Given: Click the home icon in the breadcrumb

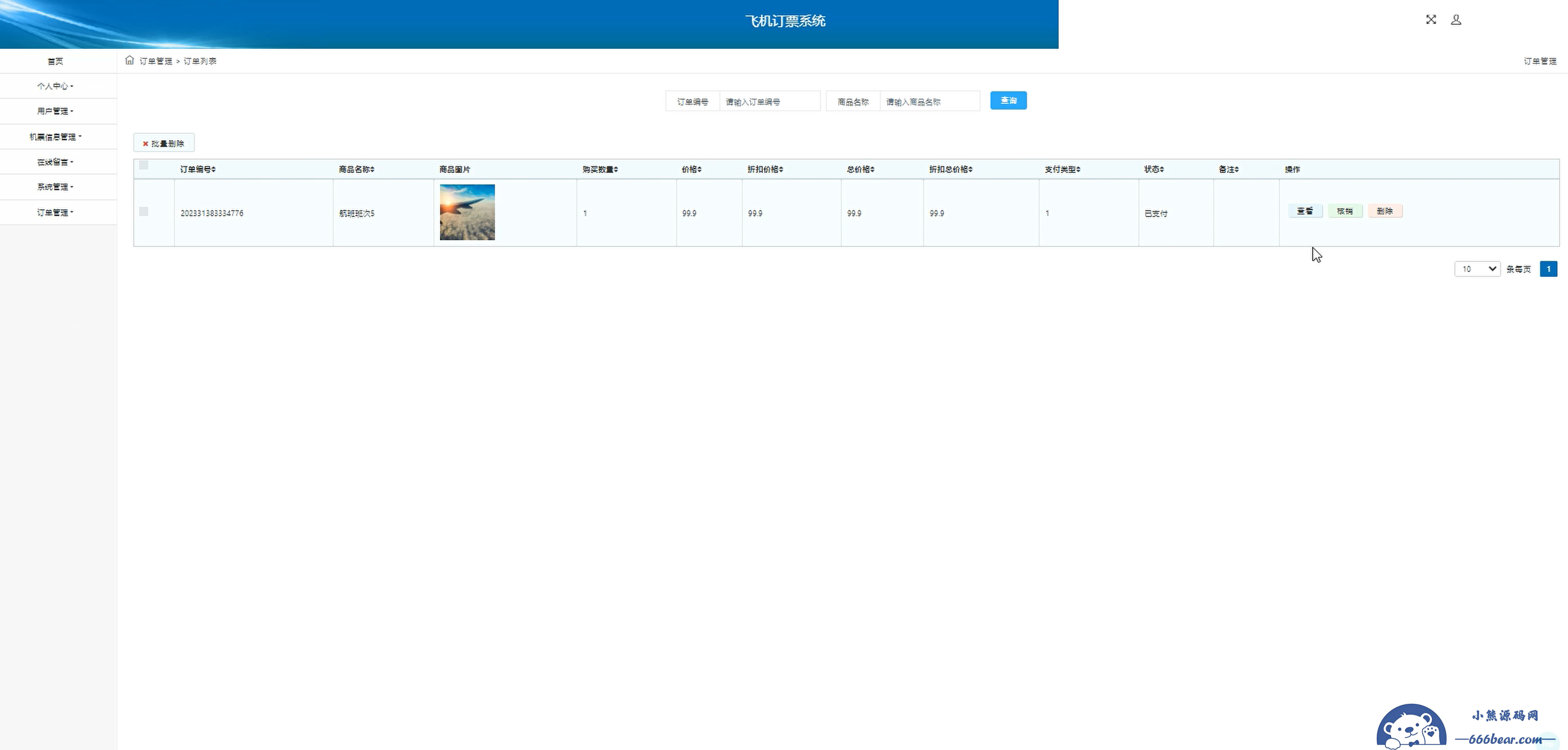Looking at the screenshot, I should click(130, 60).
